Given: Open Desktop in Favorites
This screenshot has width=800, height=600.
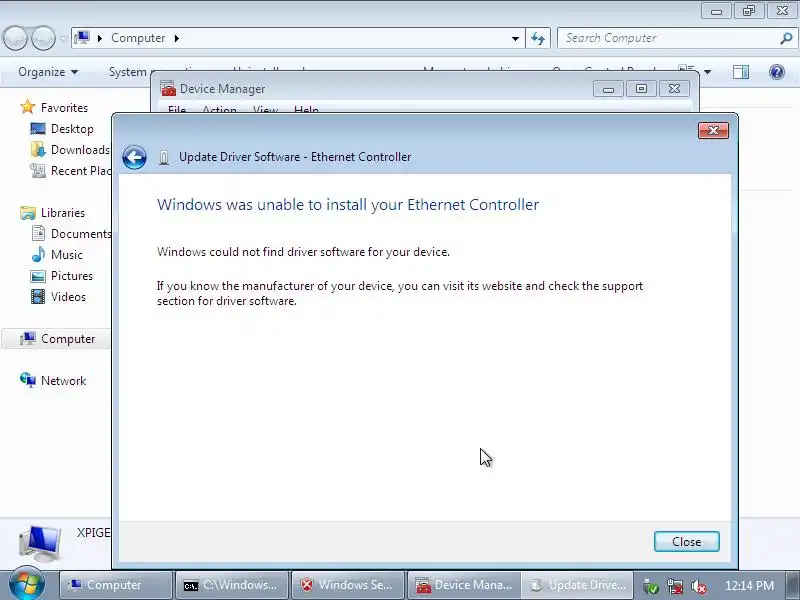Looking at the screenshot, I should click(72, 129).
